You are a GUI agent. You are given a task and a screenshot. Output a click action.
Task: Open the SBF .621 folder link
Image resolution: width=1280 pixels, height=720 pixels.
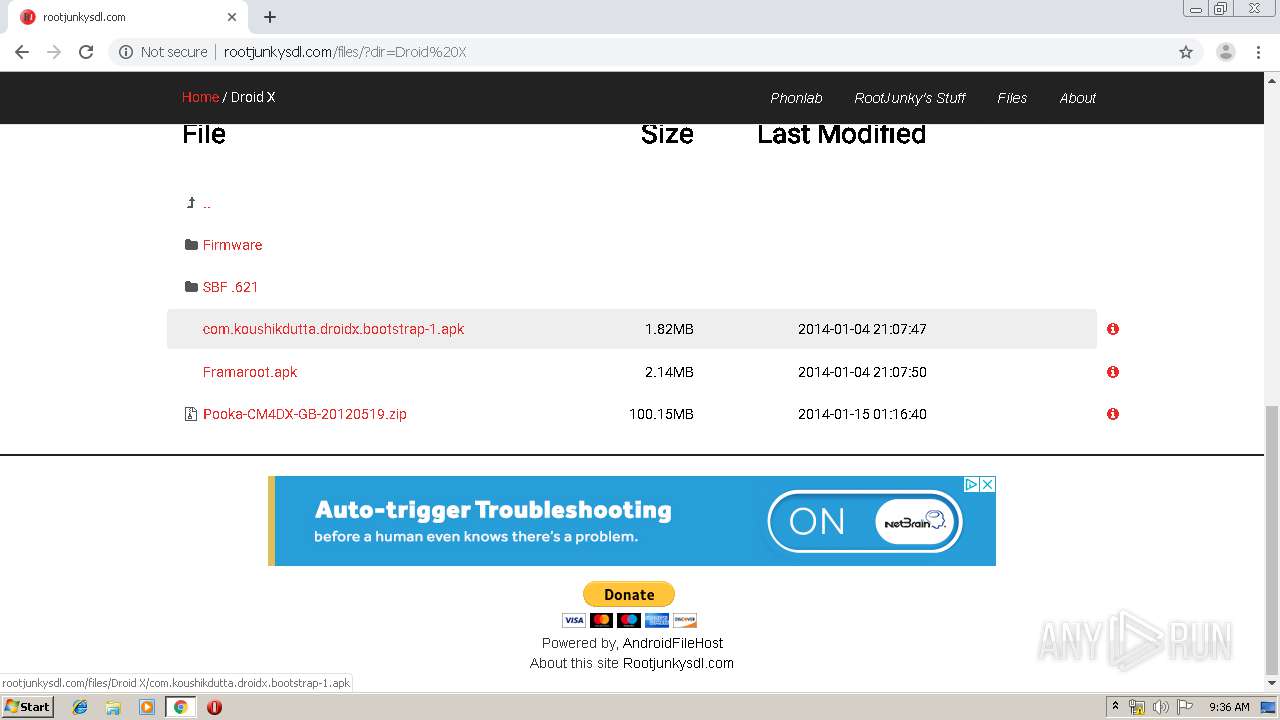point(230,287)
